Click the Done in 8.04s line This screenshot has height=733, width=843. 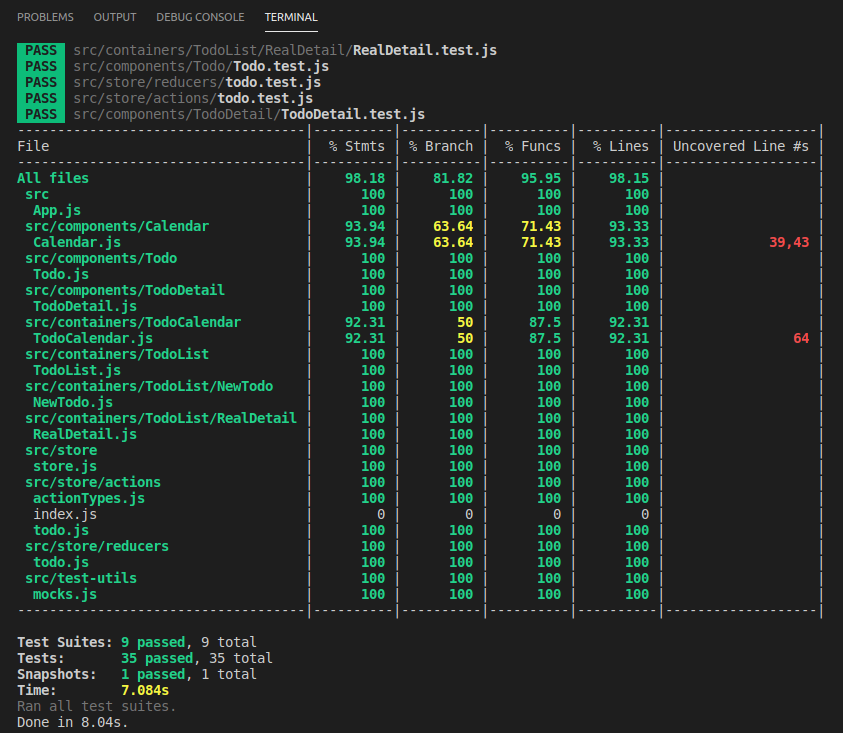tap(73, 722)
